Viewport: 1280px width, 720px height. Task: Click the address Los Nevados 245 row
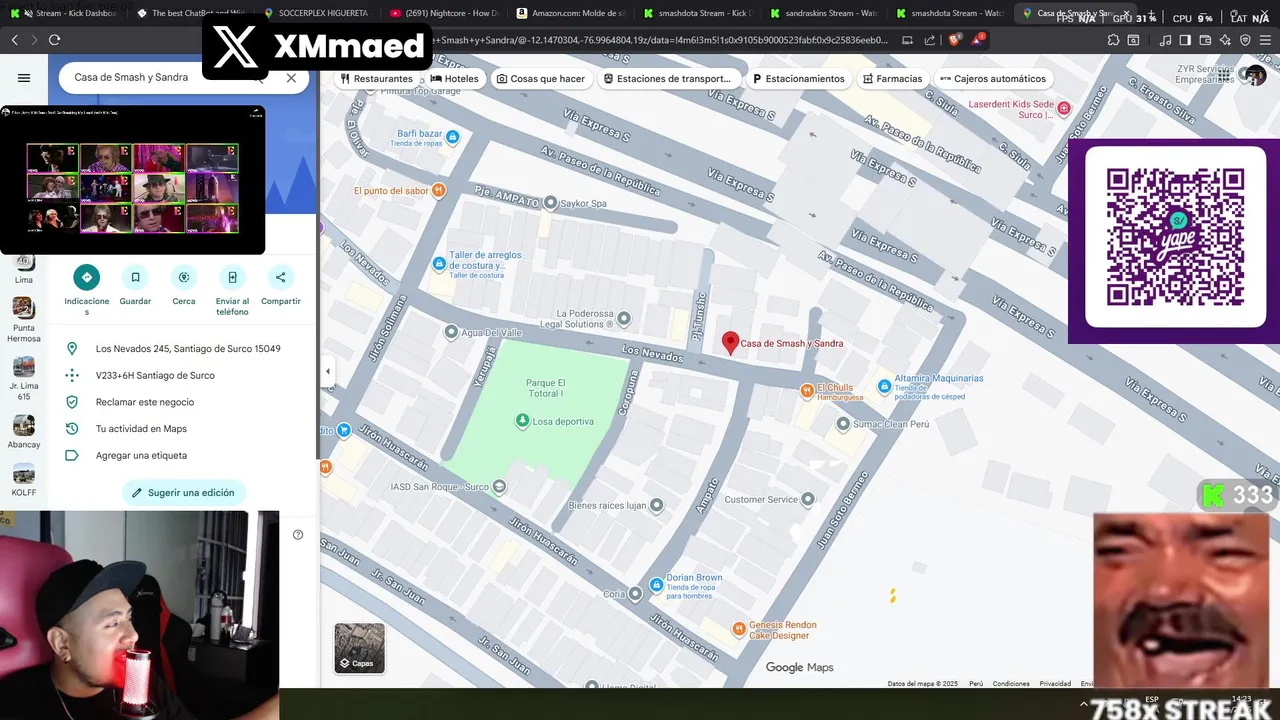tap(182, 349)
